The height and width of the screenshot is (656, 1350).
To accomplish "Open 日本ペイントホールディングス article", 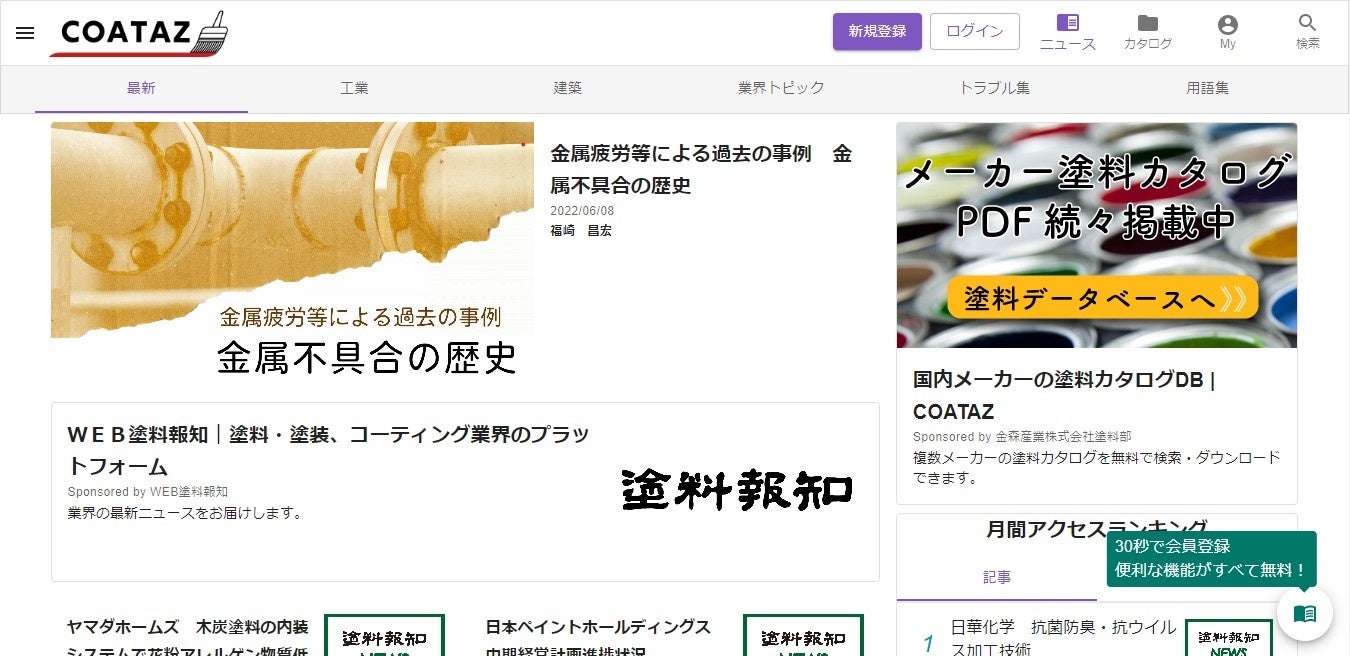I will [598, 636].
